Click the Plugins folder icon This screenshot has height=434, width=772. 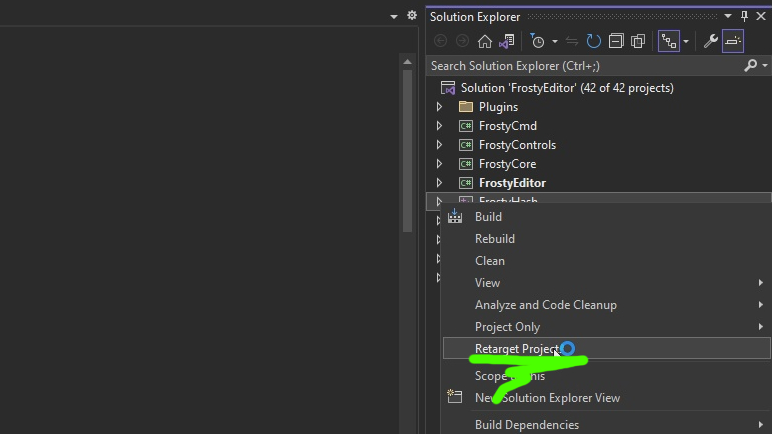click(466, 106)
